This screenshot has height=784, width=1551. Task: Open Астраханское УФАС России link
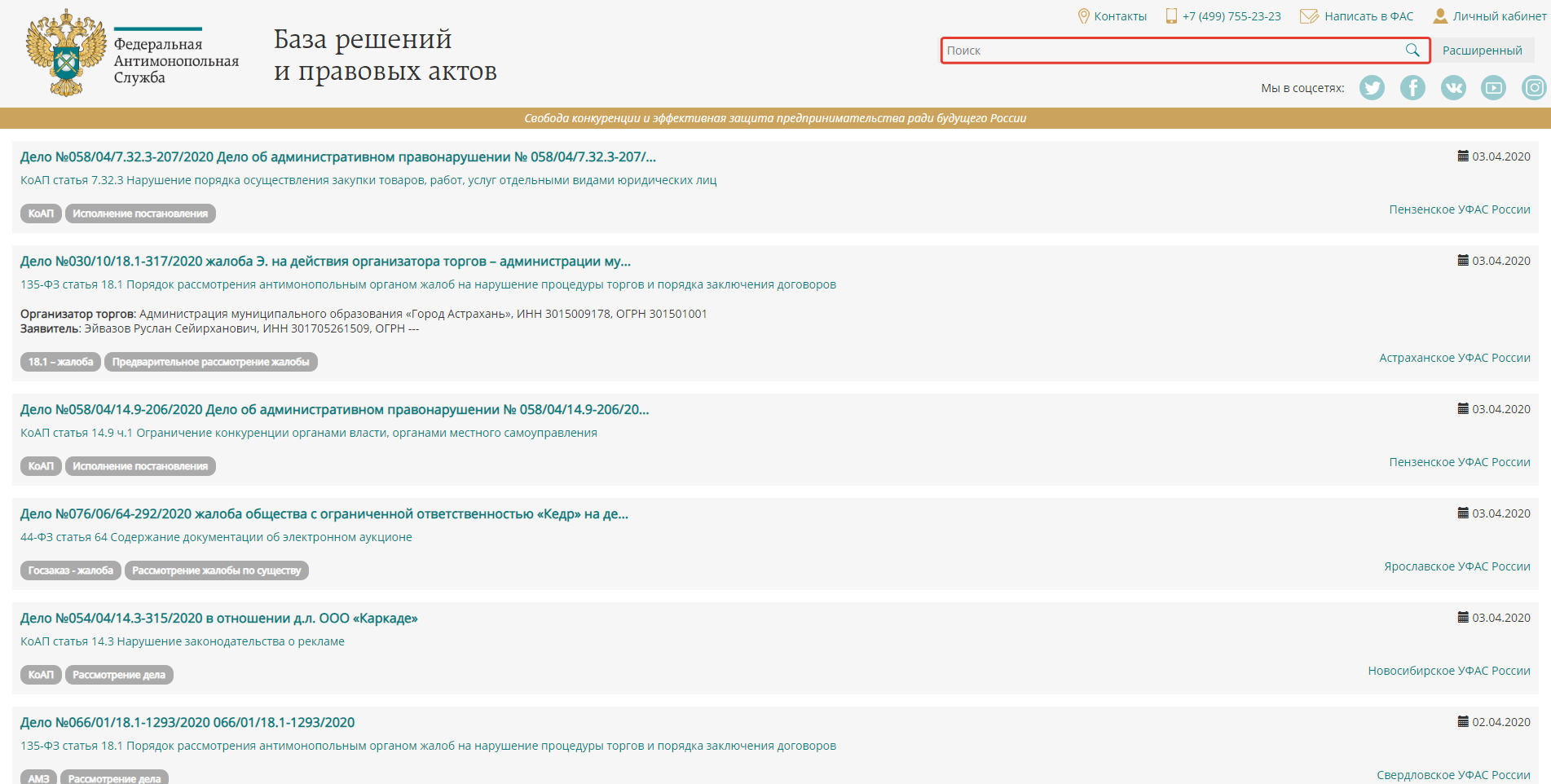(1455, 358)
